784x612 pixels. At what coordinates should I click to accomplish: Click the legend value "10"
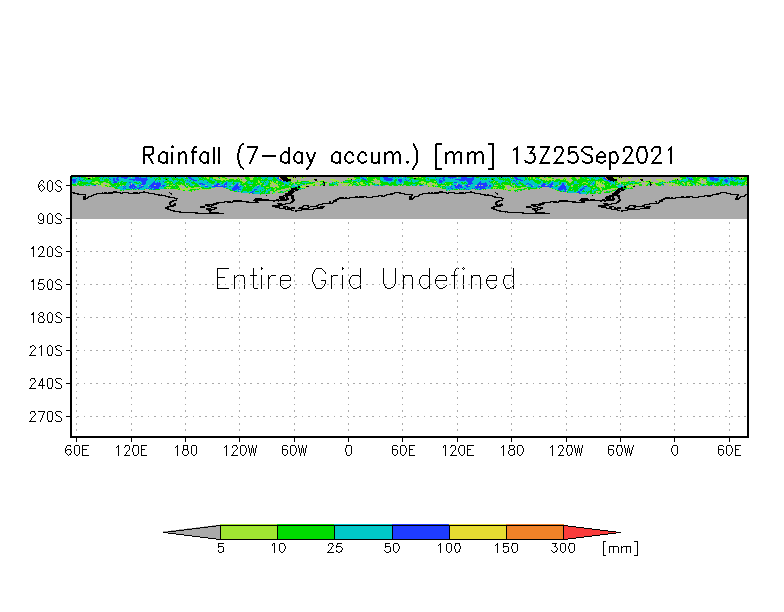[x=278, y=548]
